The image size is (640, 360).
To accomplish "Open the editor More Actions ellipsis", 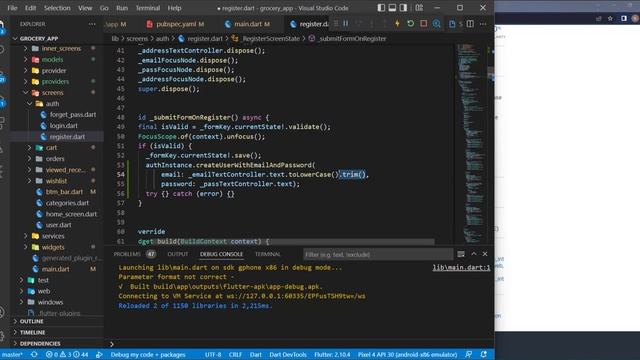I will [x=483, y=24].
